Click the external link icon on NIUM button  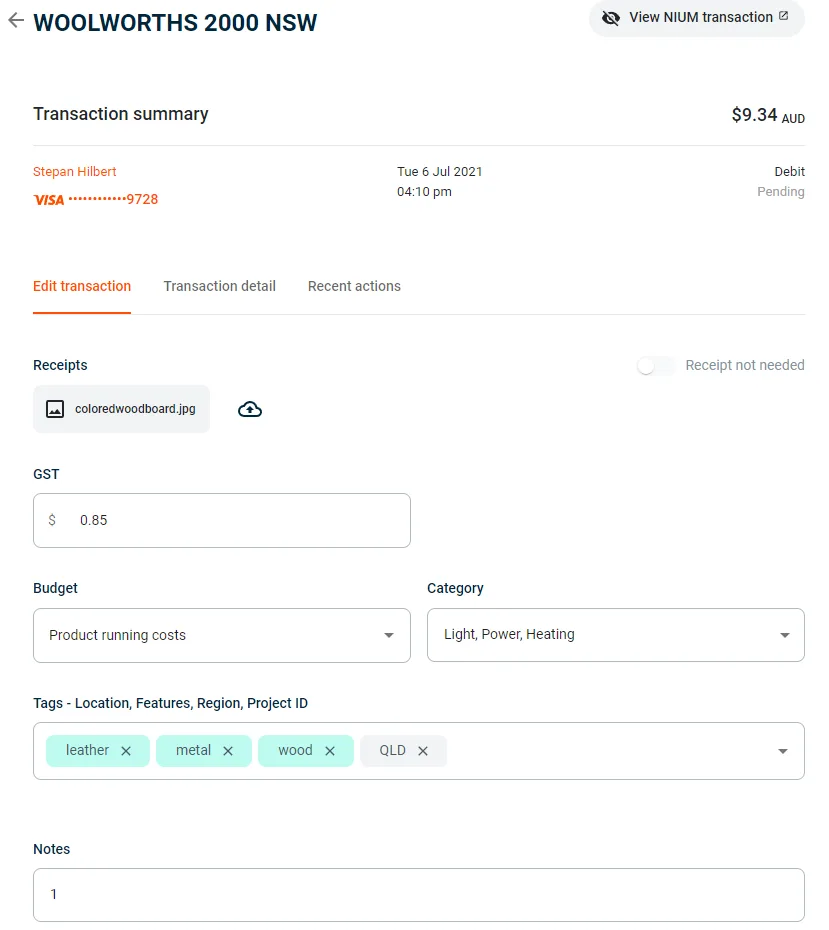(x=784, y=16)
